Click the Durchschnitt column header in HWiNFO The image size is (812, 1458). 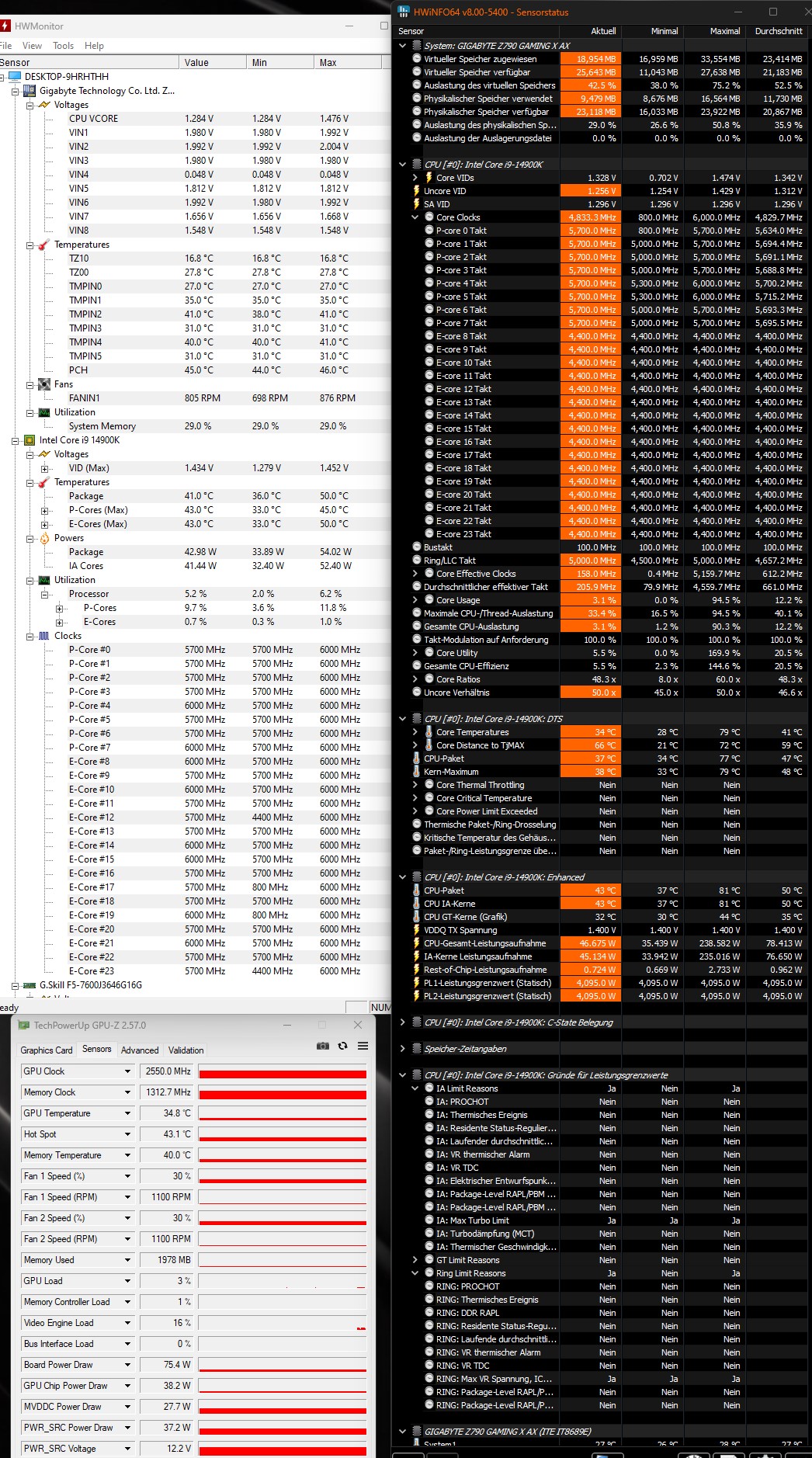(779, 31)
